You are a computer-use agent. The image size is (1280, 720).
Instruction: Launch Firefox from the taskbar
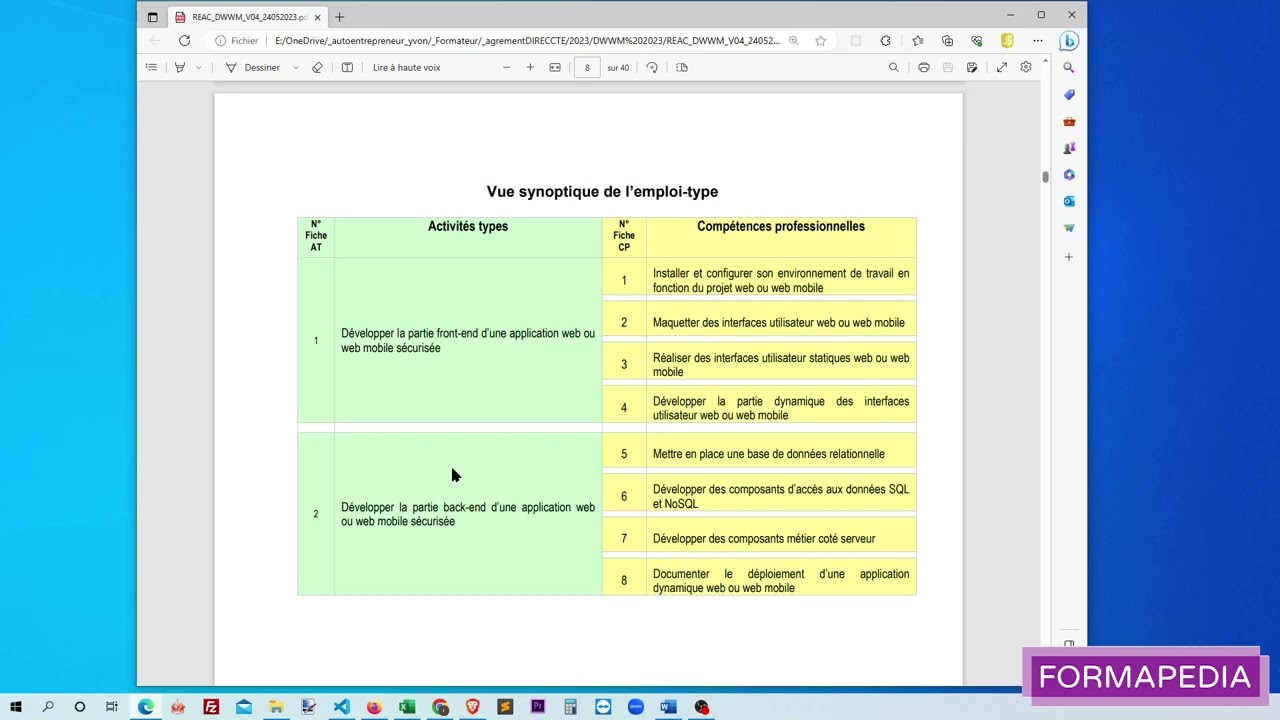(x=374, y=707)
